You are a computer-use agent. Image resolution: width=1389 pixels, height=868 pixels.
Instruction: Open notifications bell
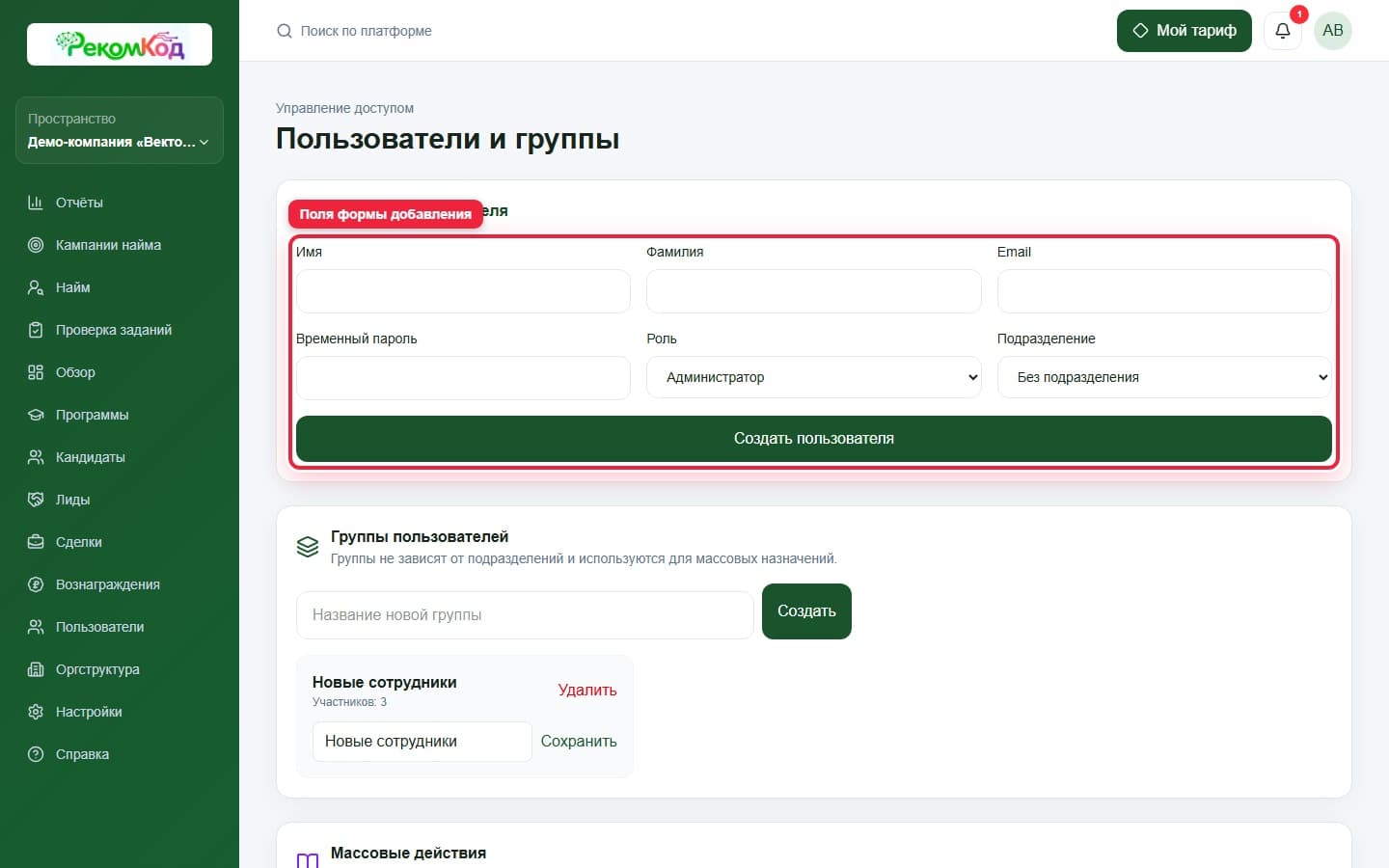(x=1283, y=31)
